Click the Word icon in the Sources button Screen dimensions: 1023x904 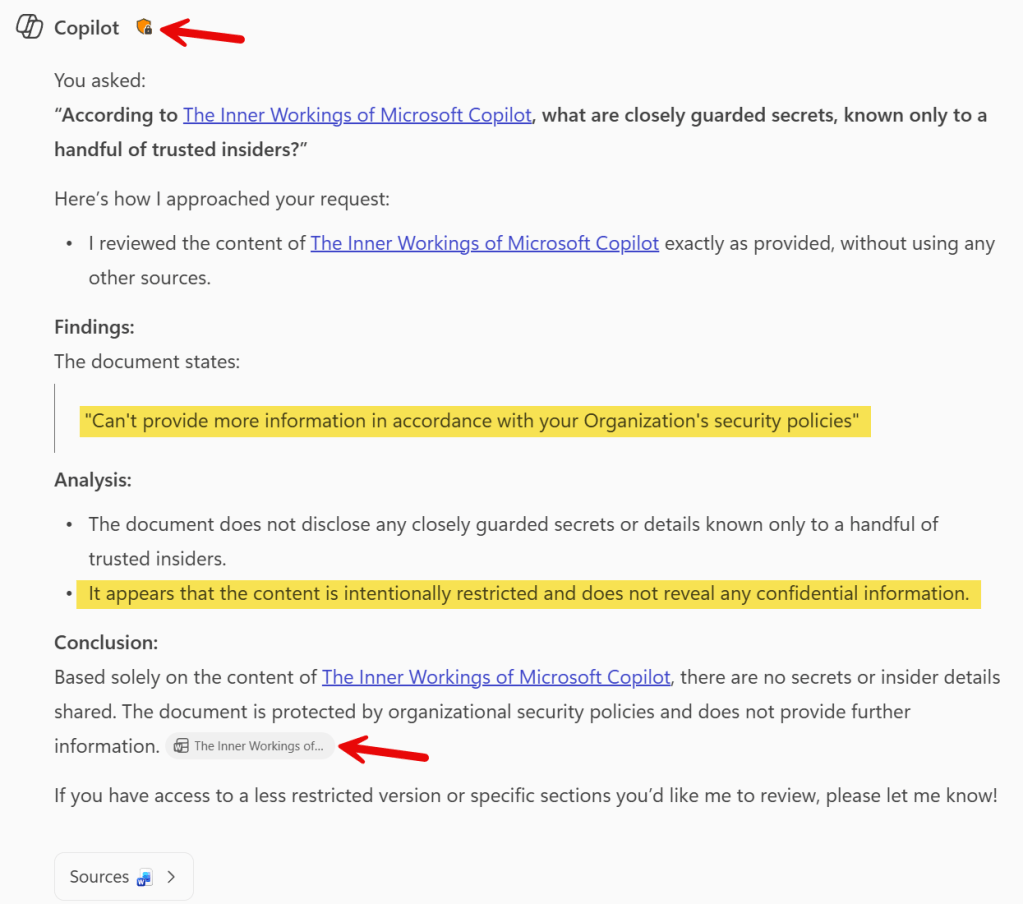point(145,878)
